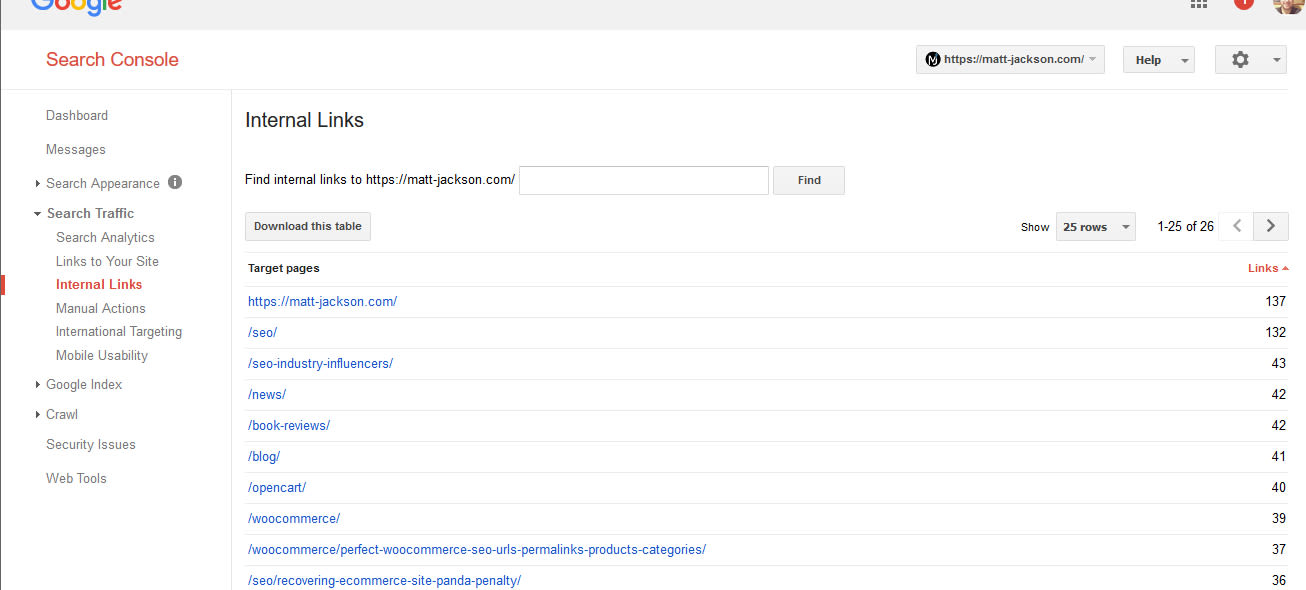
Task: Open the recovering-ecommerce-site-panda-penalty link
Action: click(384, 580)
